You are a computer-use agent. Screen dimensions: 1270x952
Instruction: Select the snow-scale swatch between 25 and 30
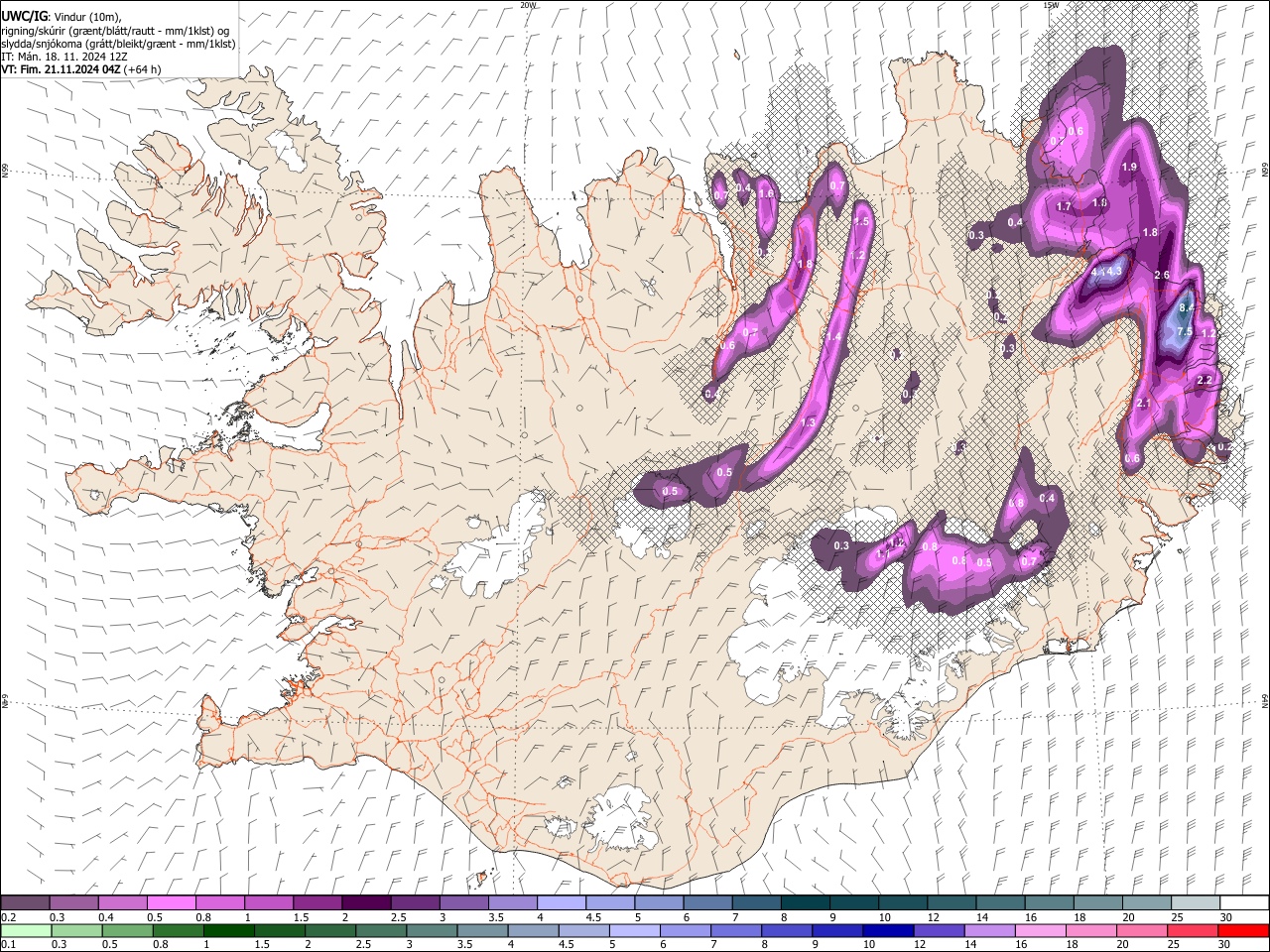(1196, 902)
